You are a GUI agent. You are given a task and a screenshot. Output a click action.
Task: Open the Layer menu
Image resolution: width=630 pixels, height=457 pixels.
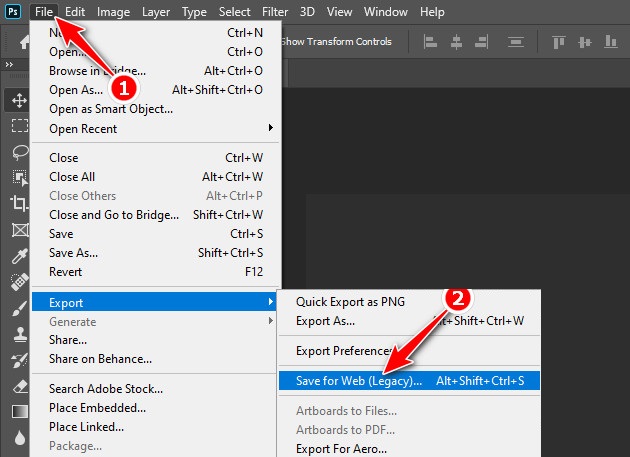coord(156,12)
